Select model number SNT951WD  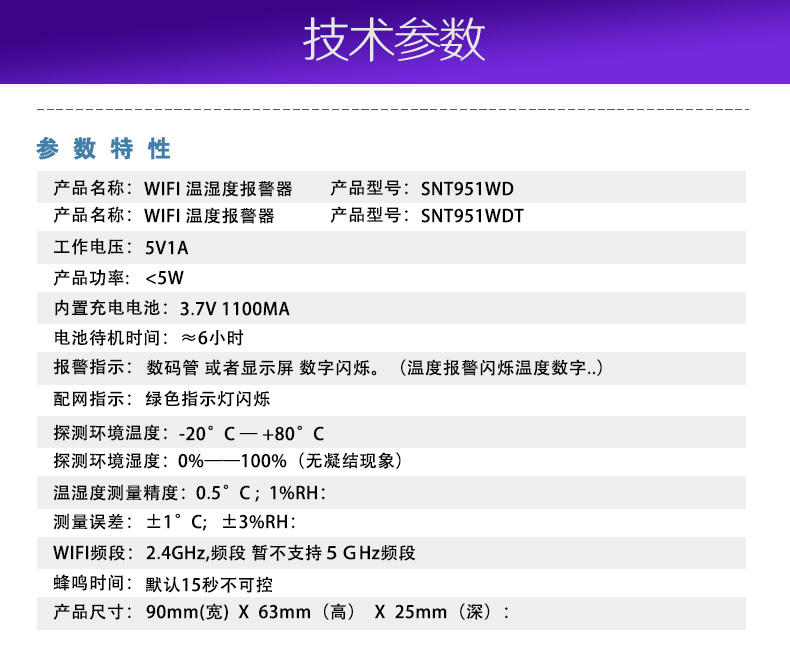pos(467,189)
